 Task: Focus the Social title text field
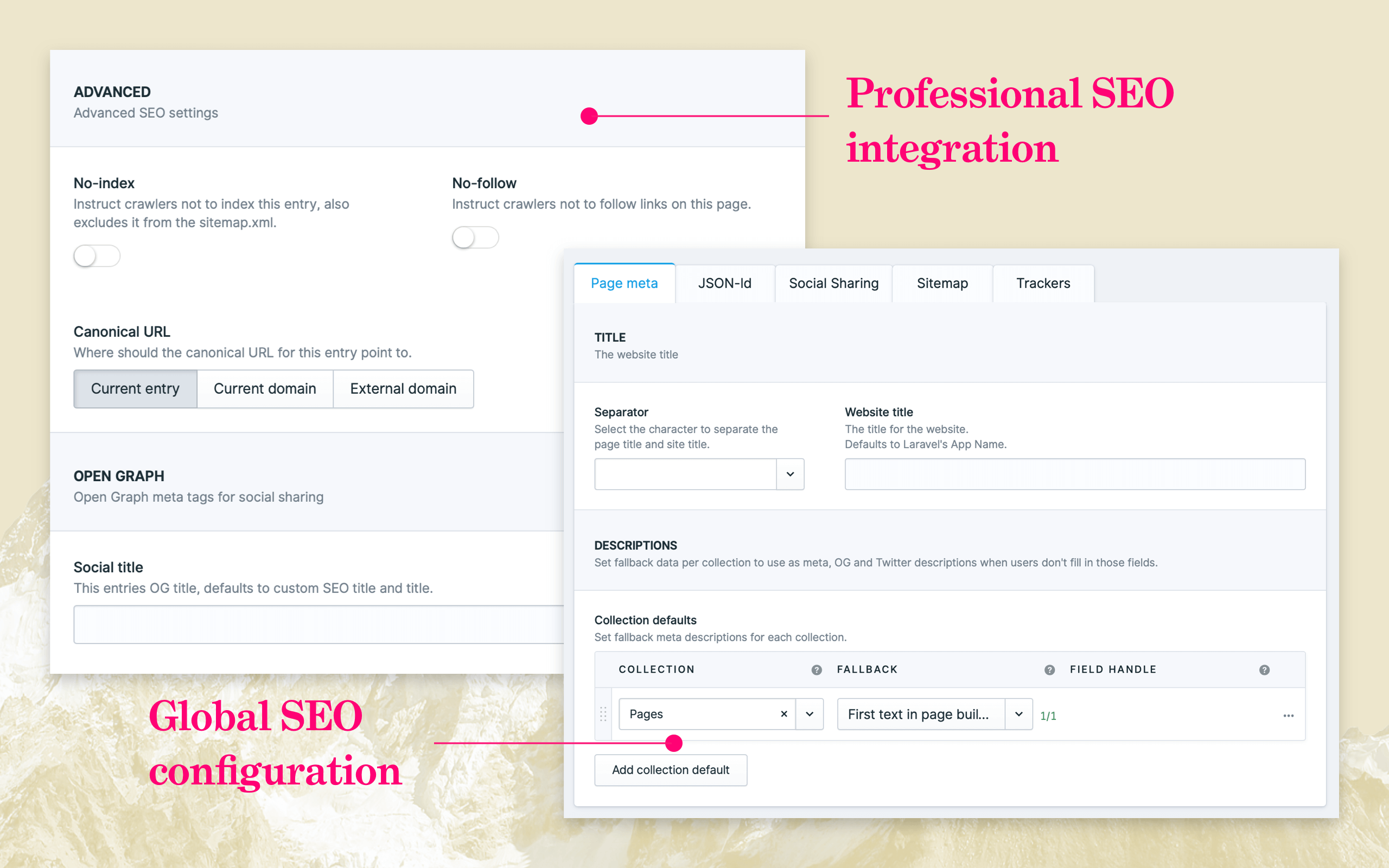318,624
